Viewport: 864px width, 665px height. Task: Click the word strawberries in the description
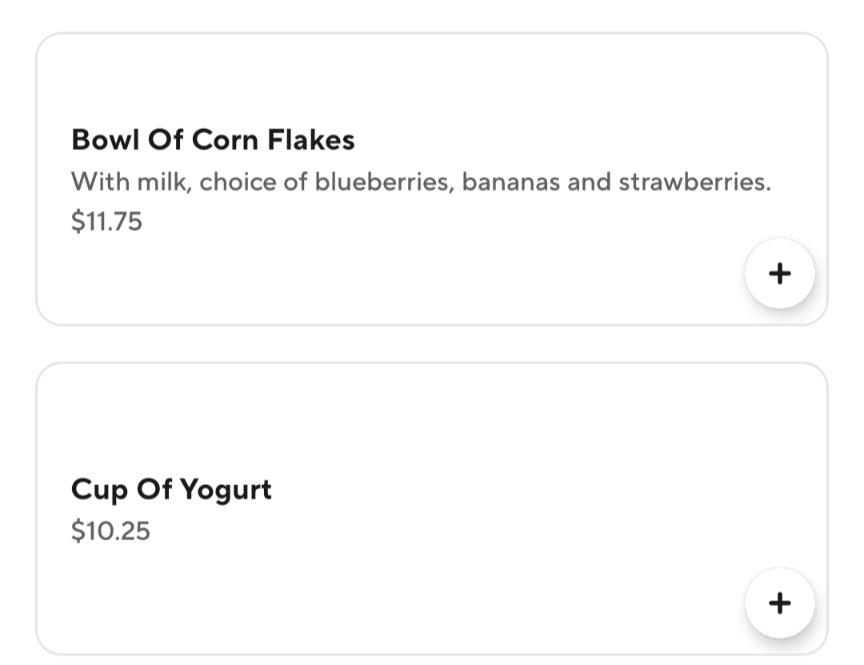pyautogui.click(x=695, y=182)
